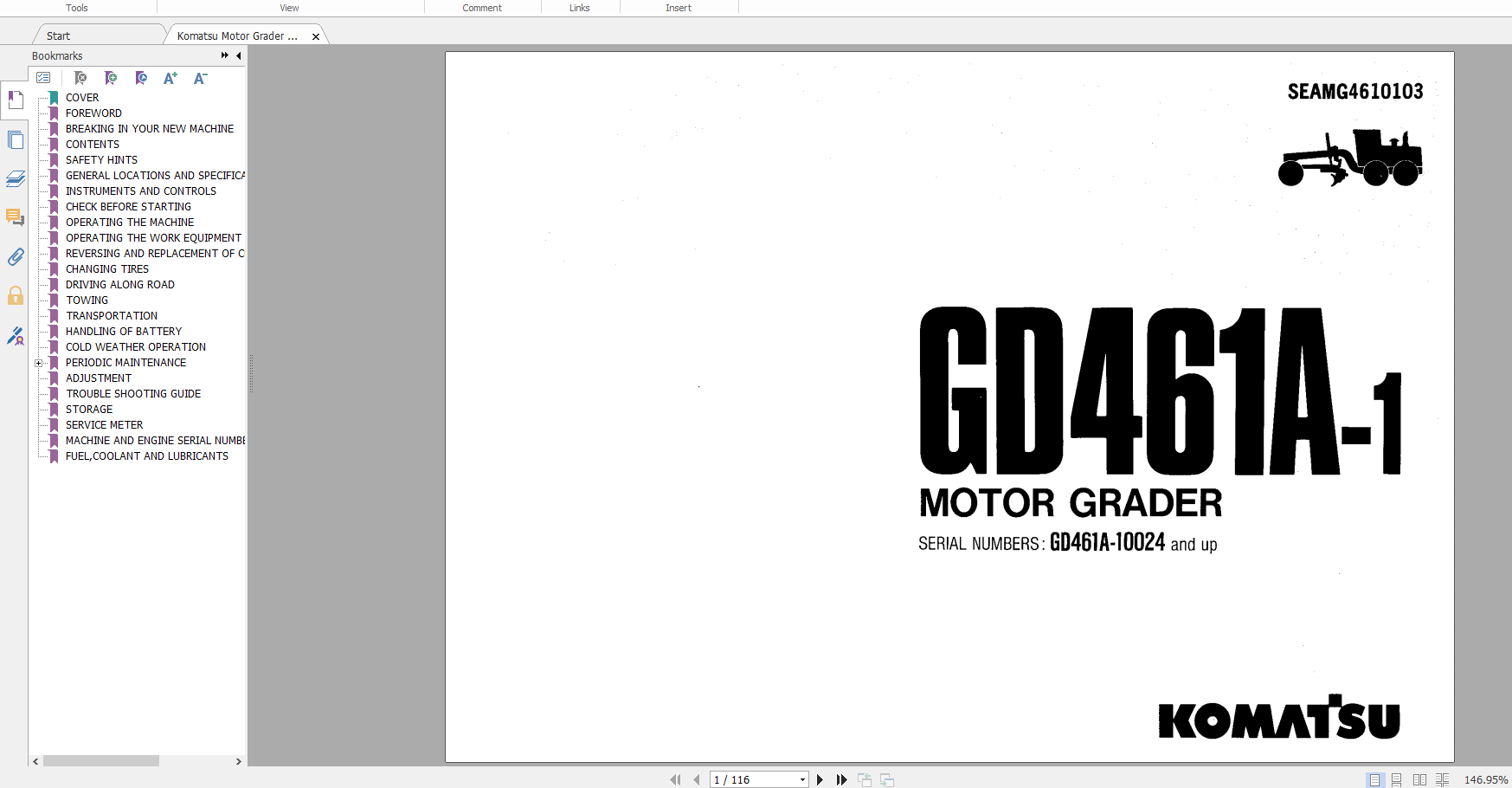Screen dimensions: 1512x788
Task: Select STORAGE bookmark
Action: (89, 410)
